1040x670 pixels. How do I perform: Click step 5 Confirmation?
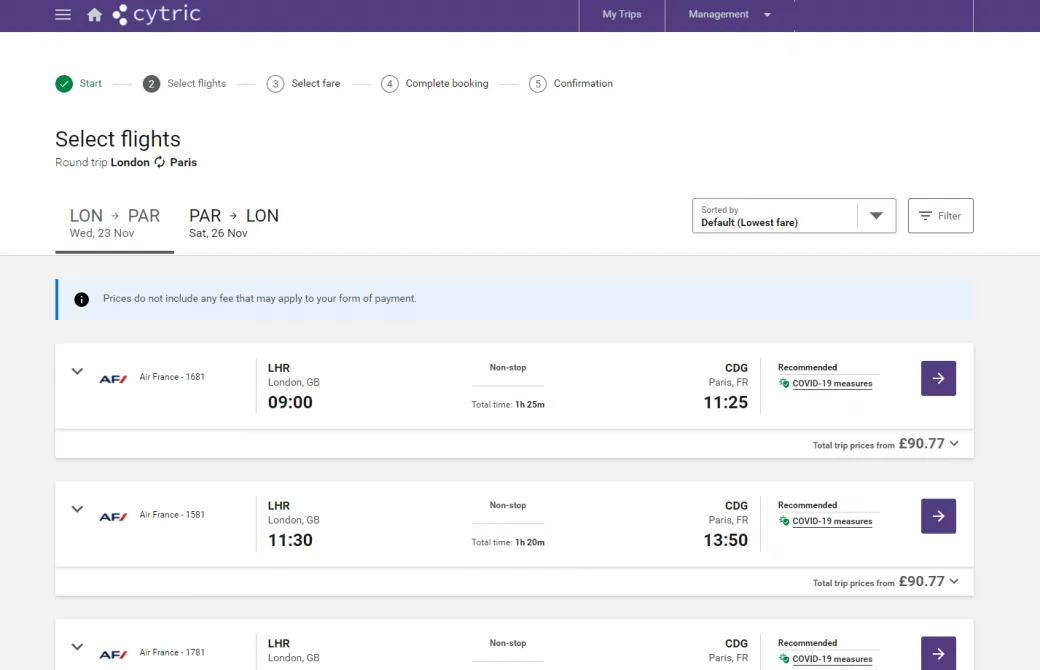pyautogui.click(x=570, y=84)
